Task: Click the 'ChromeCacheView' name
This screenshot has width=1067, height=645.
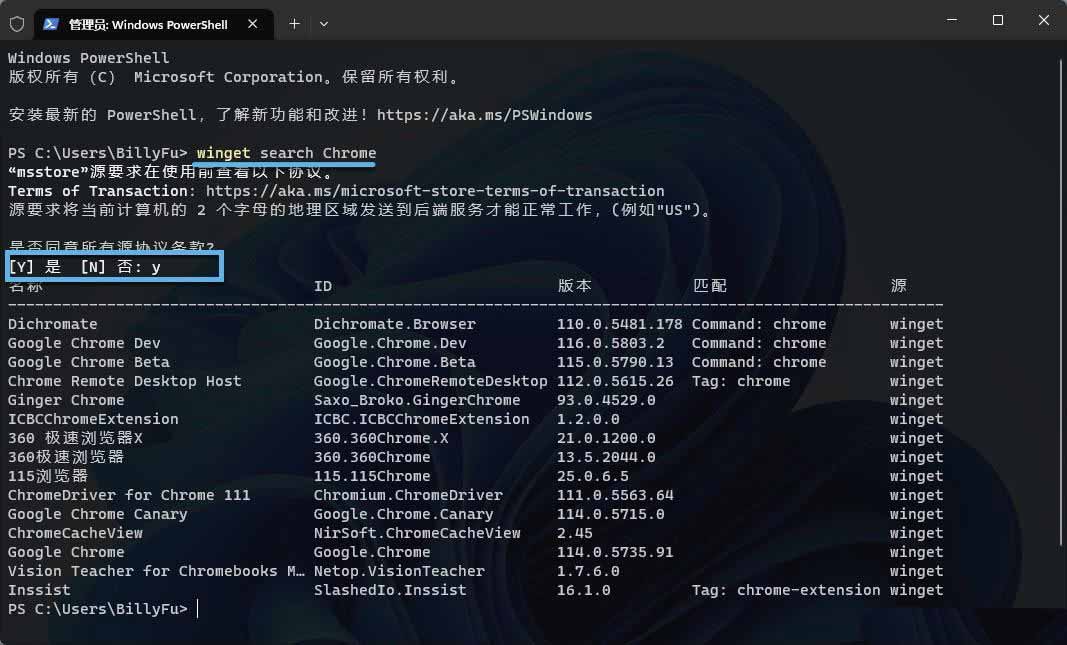Action: tap(76, 533)
